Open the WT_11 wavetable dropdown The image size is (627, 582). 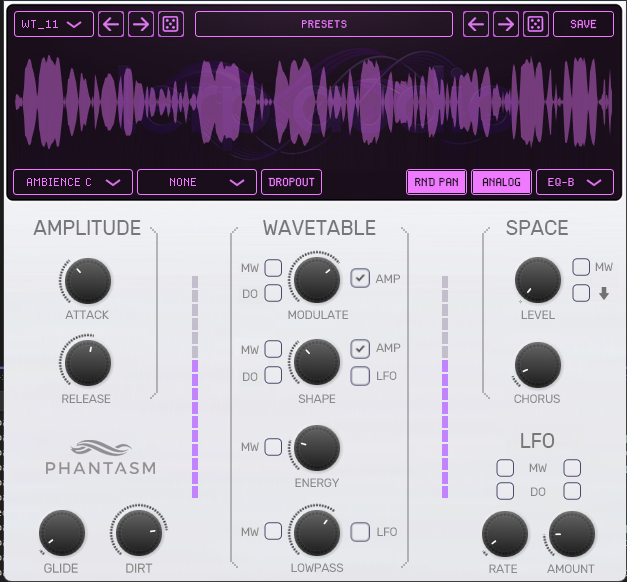point(54,24)
